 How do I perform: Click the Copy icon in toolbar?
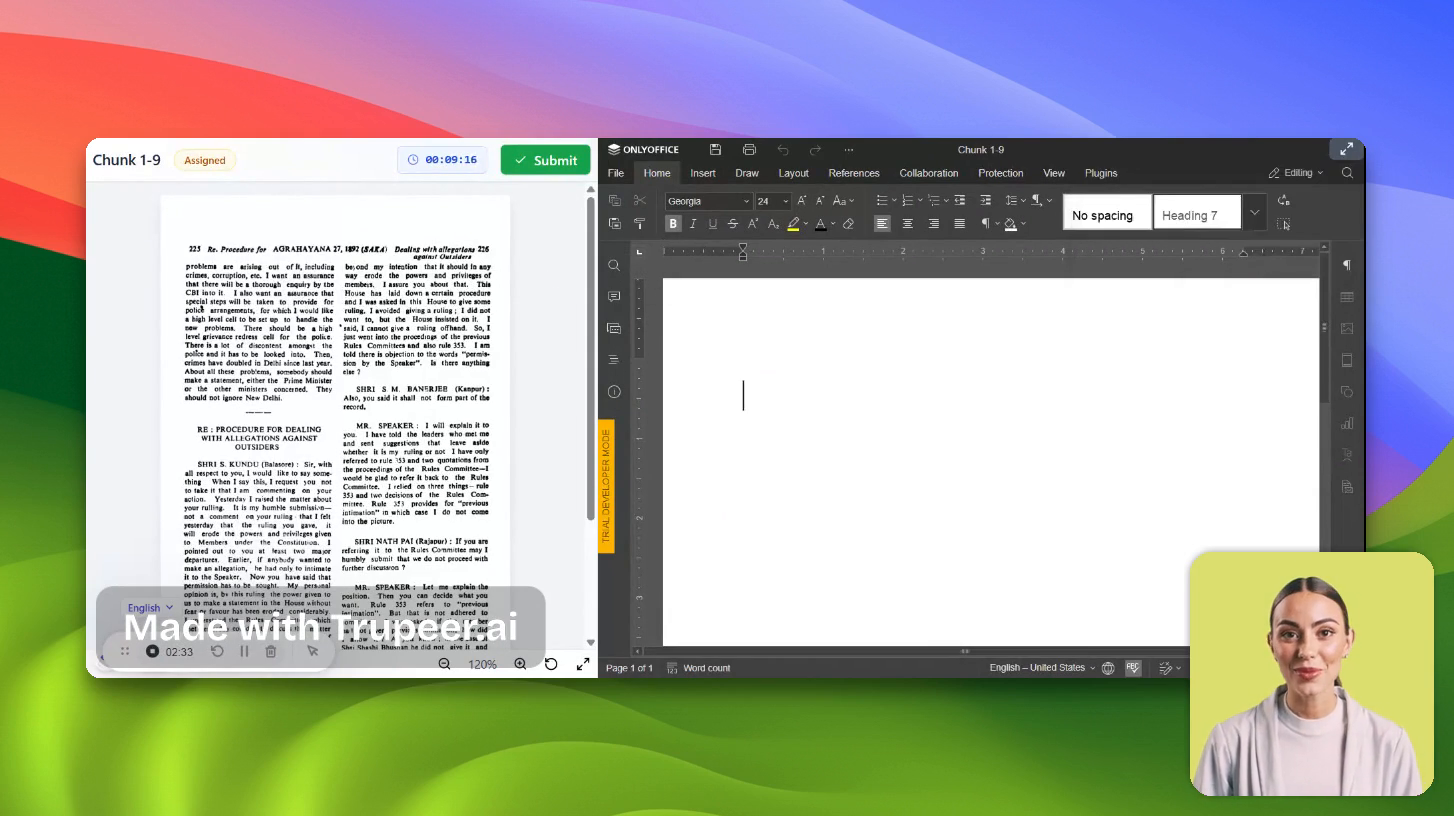tap(615, 200)
